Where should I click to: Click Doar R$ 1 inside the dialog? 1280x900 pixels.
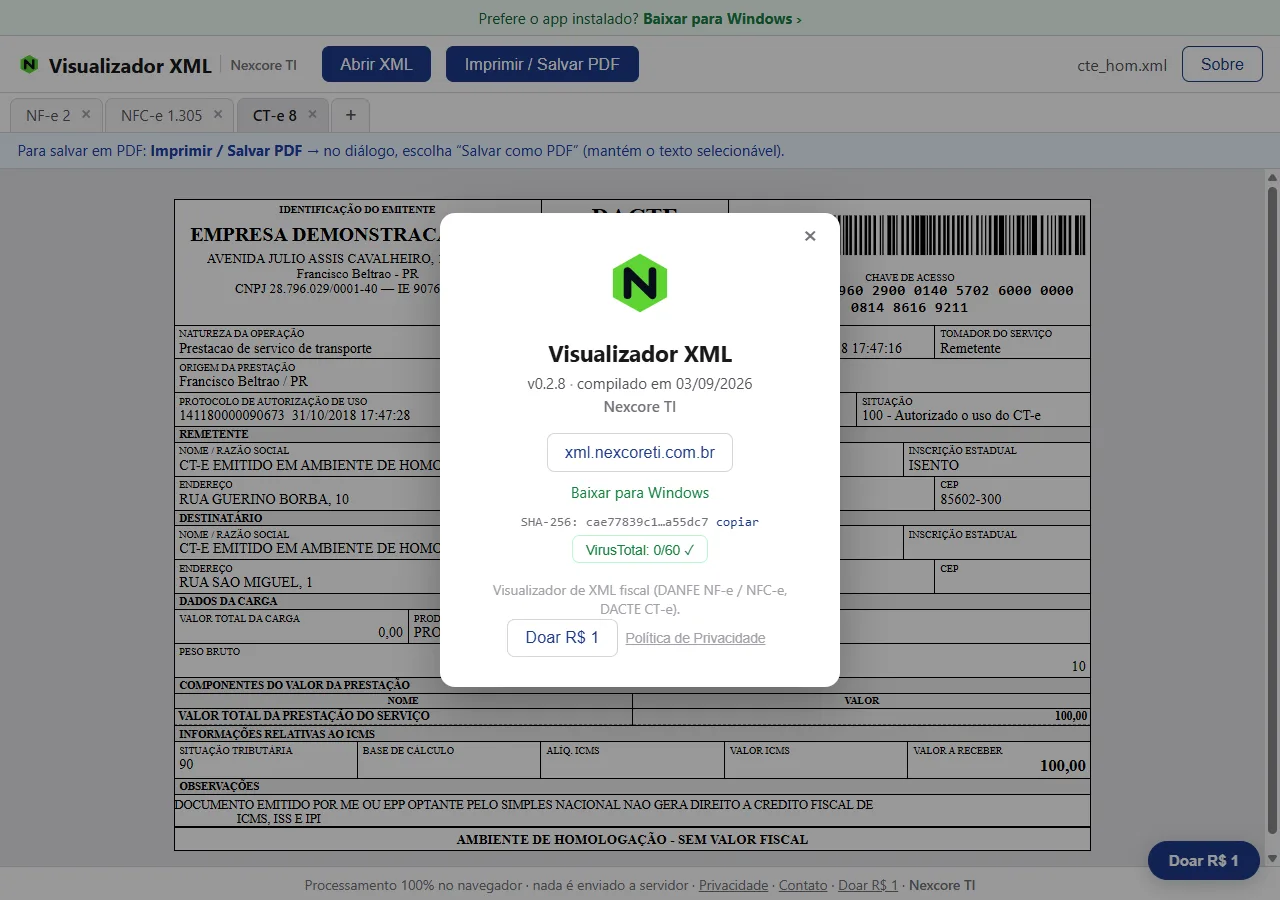[562, 638]
